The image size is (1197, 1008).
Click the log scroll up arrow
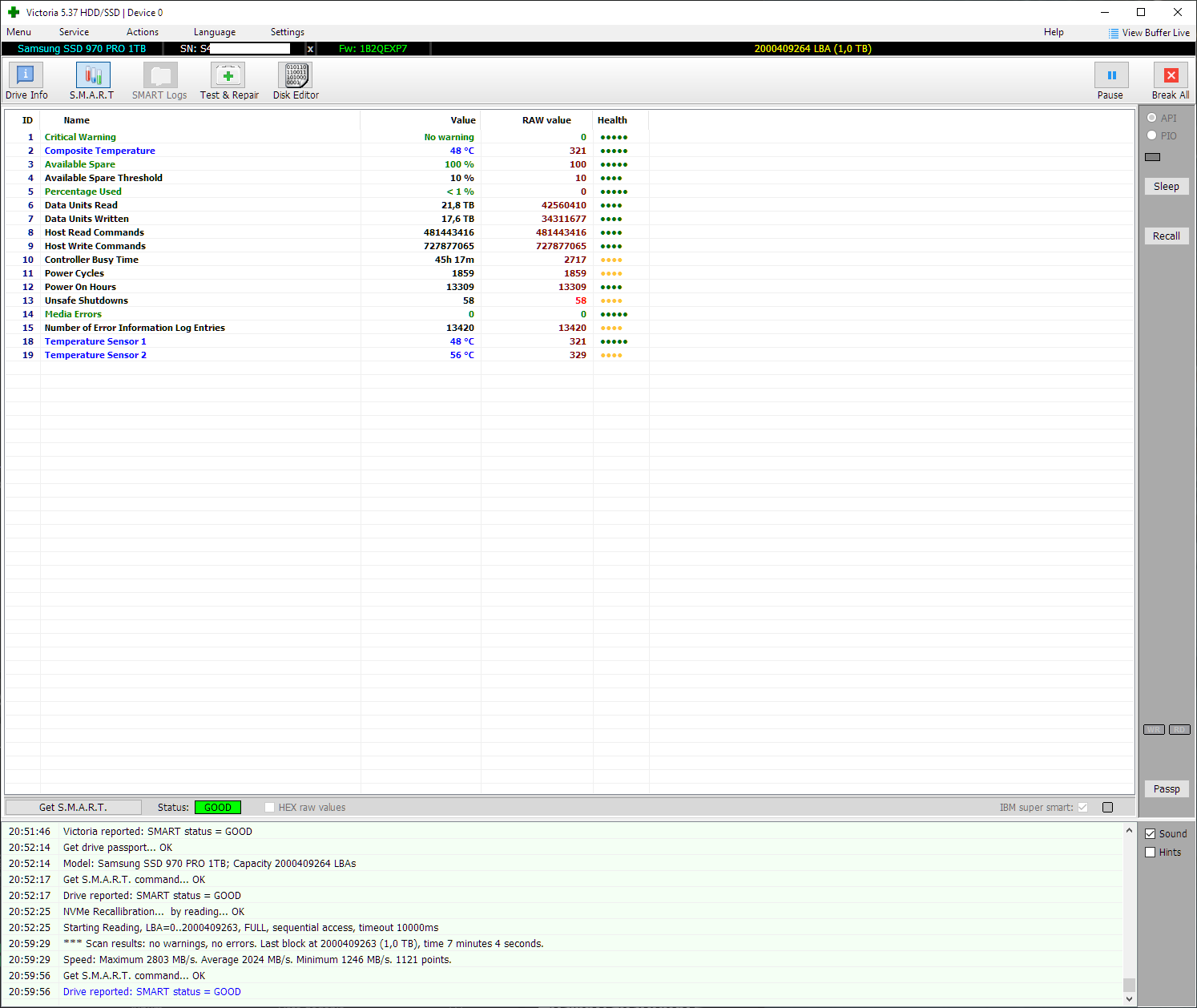tap(1129, 831)
